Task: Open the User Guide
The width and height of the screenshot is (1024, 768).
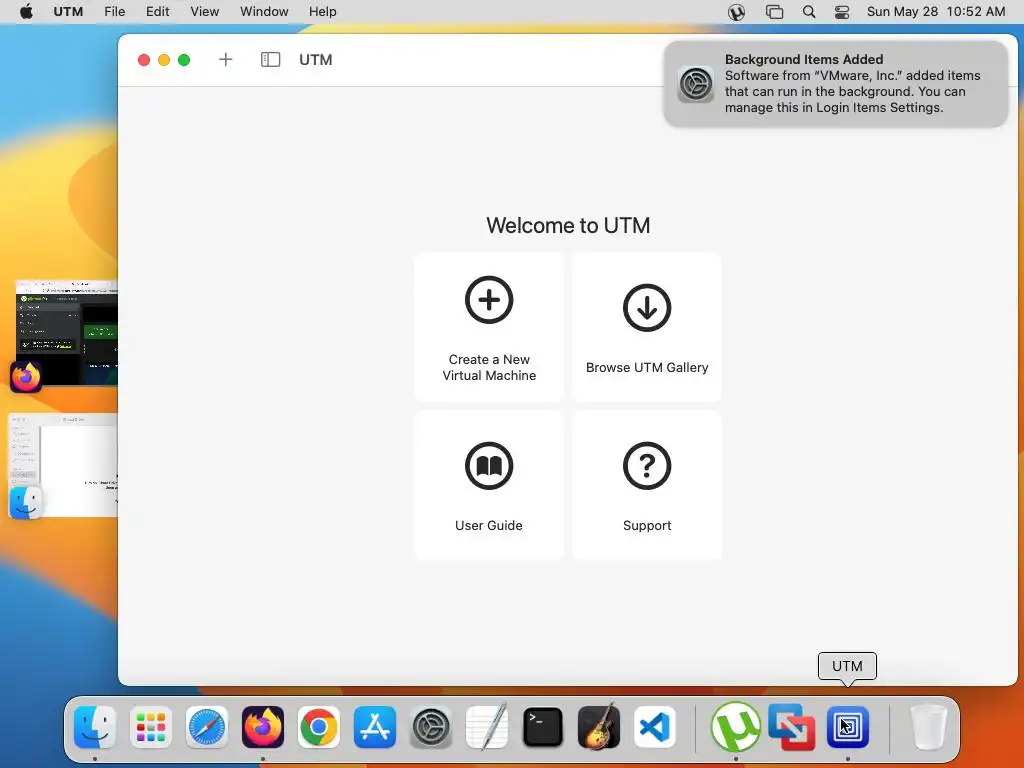Action: (488, 485)
